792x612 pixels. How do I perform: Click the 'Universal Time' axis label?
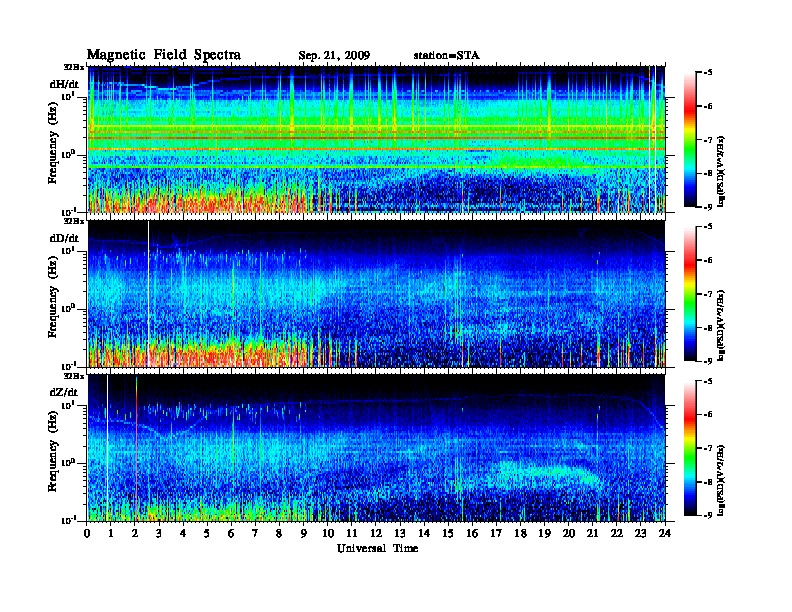coord(377,548)
